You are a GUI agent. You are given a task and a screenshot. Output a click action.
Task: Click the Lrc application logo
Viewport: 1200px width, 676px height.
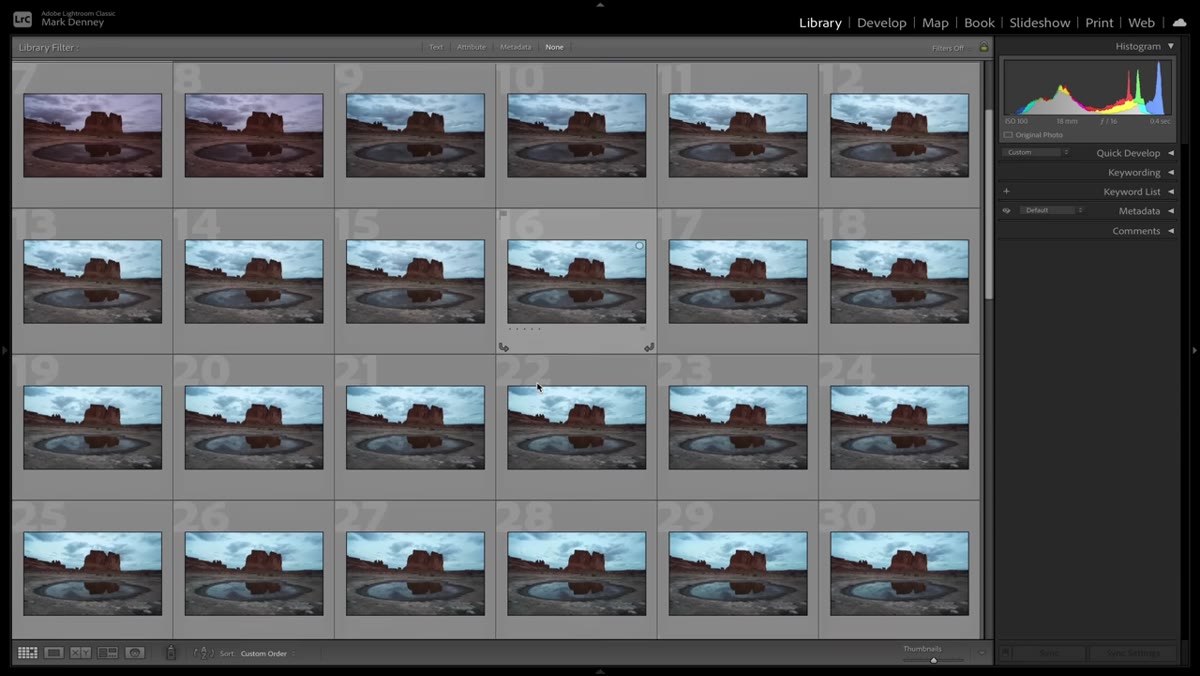(22, 19)
